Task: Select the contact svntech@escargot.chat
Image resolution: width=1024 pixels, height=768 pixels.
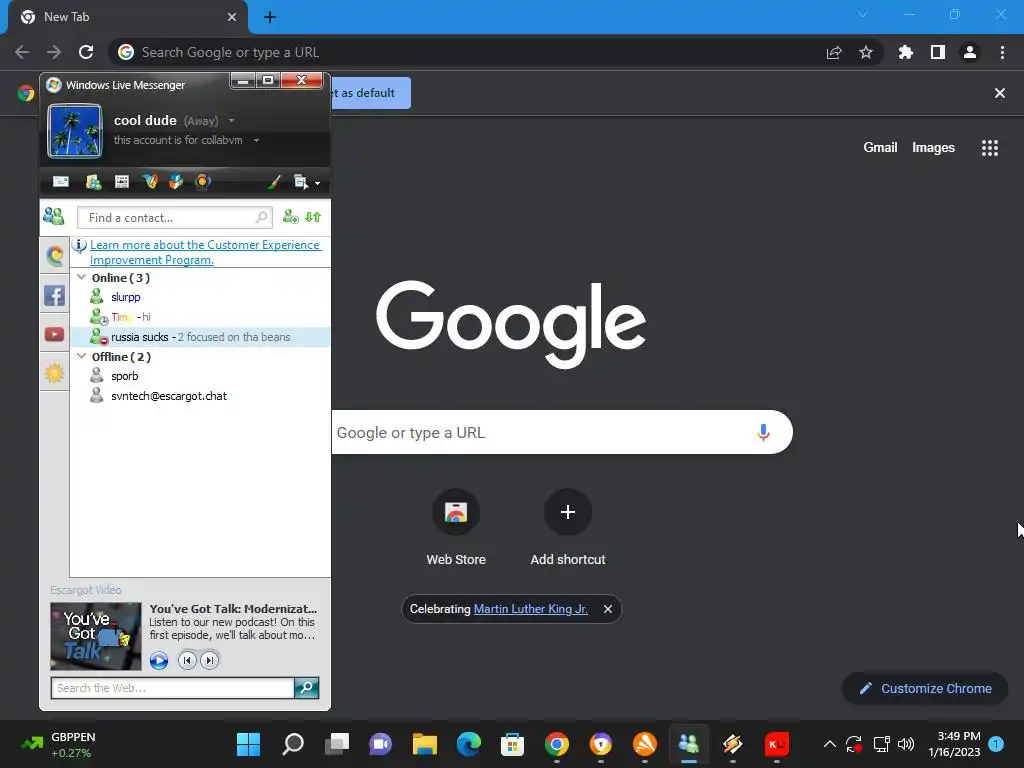Action: (200, 396)
